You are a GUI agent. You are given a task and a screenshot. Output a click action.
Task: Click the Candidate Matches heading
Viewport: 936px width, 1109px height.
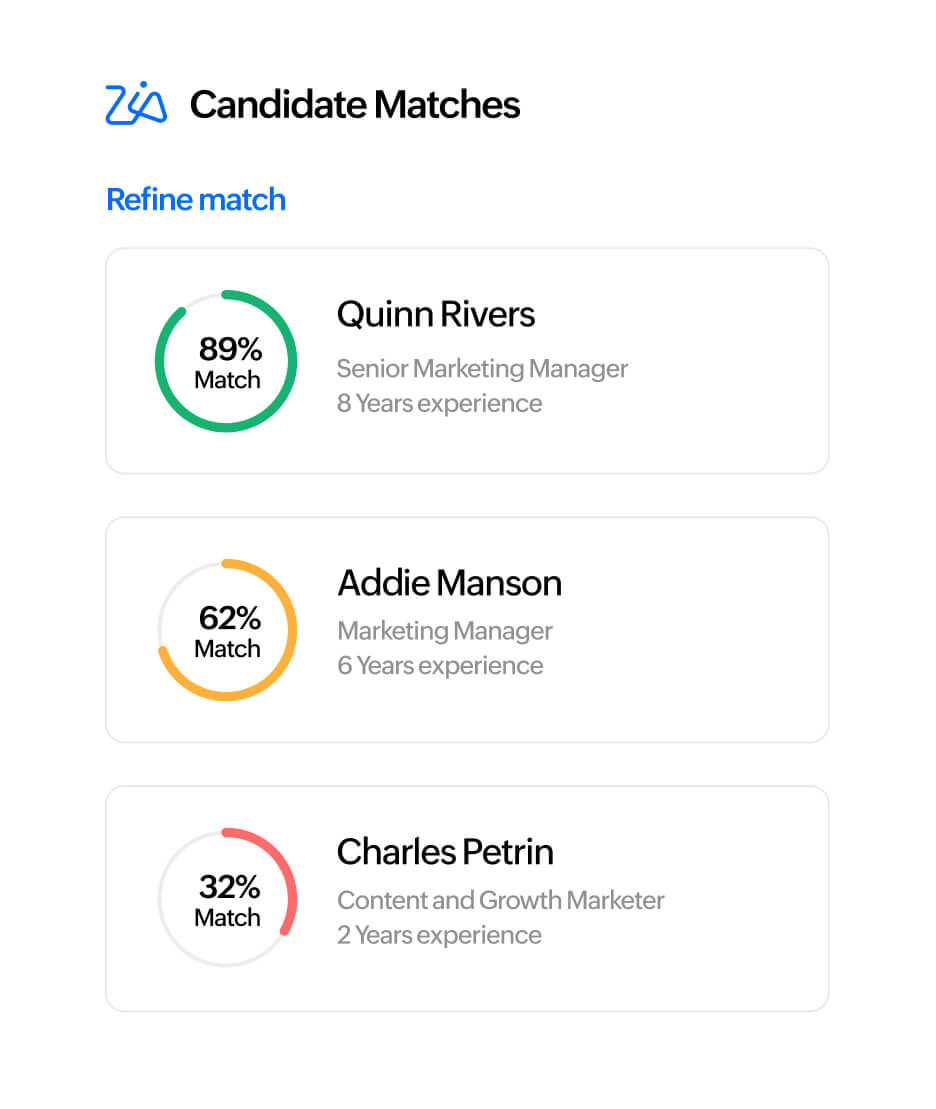coord(355,105)
